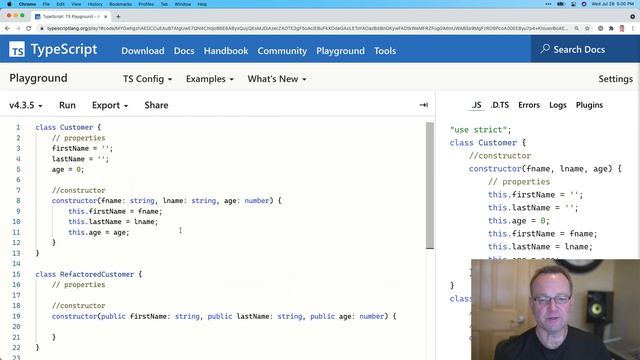Click the Share button

pyautogui.click(x=156, y=105)
